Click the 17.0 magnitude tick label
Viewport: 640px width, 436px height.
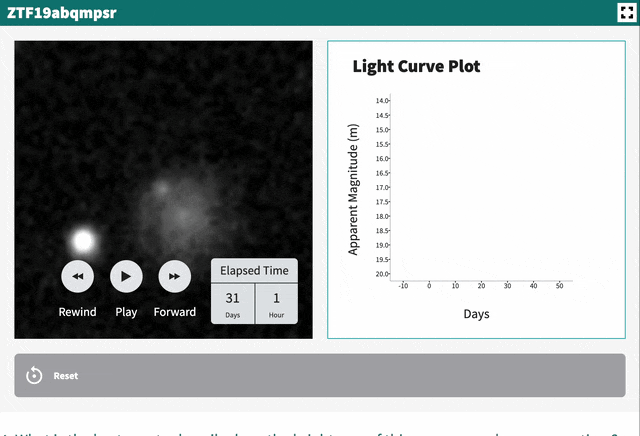click(x=382, y=187)
